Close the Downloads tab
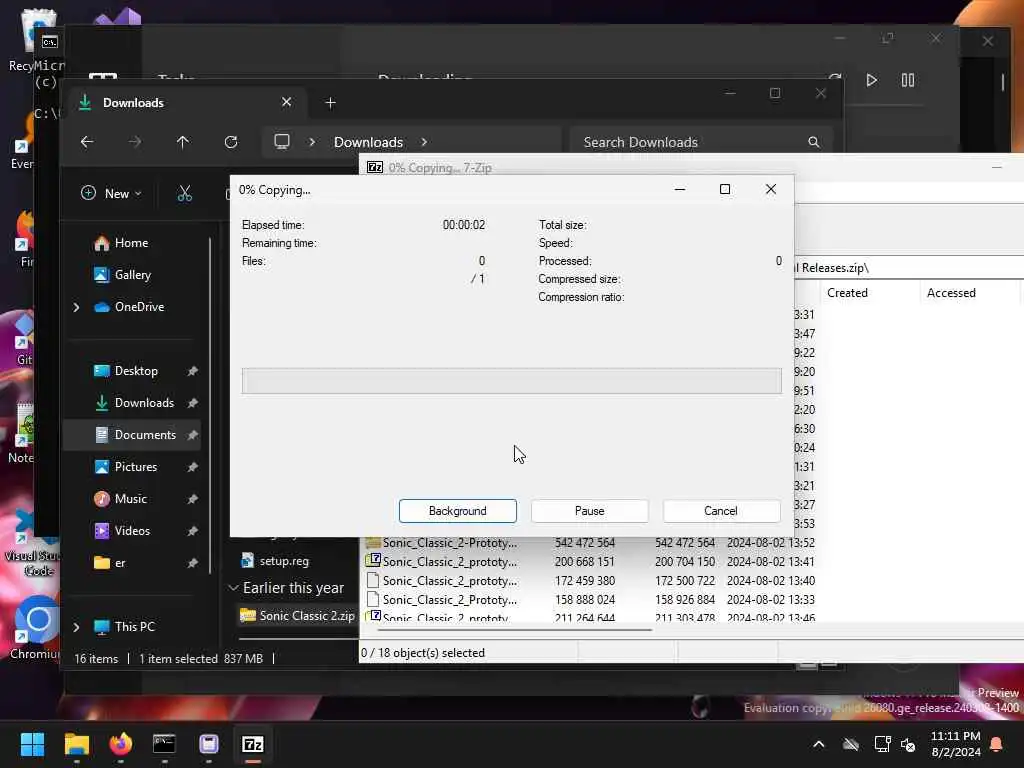Image resolution: width=1024 pixels, height=768 pixels. (x=286, y=103)
